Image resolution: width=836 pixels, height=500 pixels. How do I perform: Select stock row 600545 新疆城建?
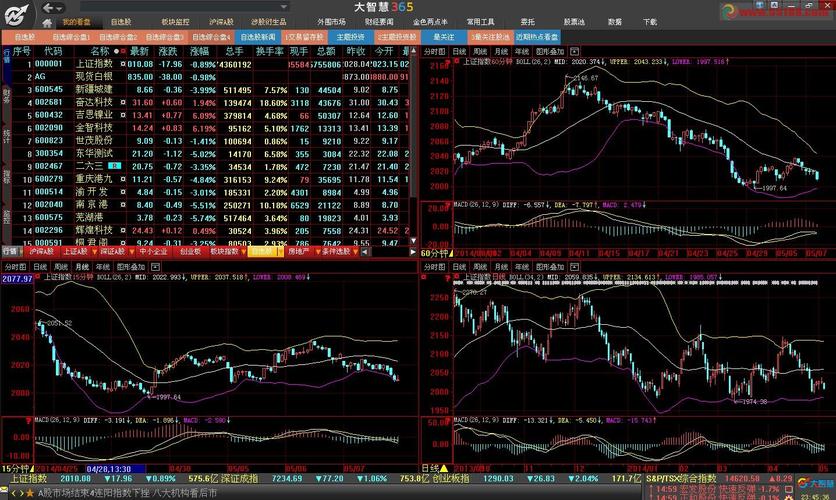tap(209, 89)
